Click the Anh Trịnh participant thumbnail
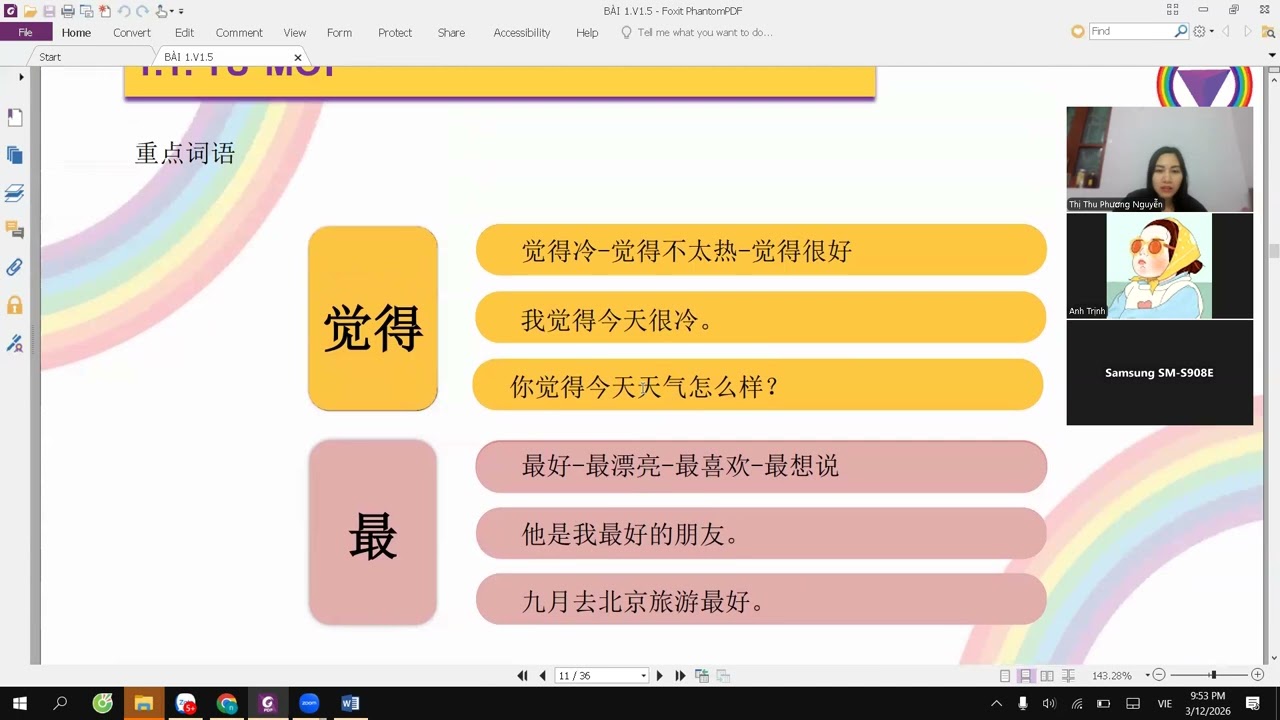 (1159, 266)
